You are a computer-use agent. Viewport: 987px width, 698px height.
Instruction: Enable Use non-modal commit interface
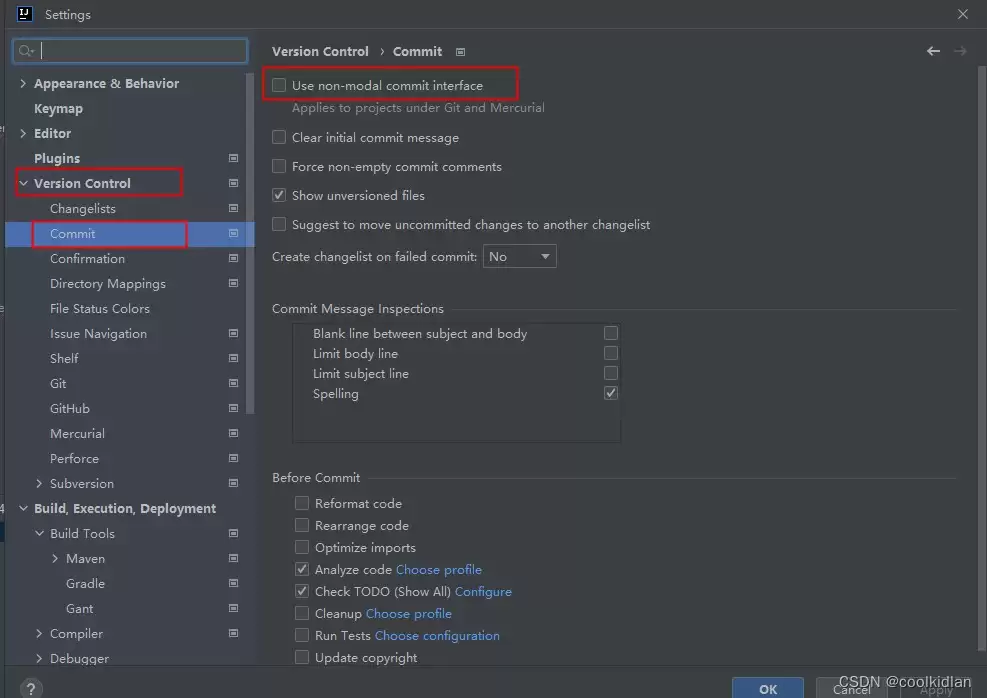coord(279,85)
